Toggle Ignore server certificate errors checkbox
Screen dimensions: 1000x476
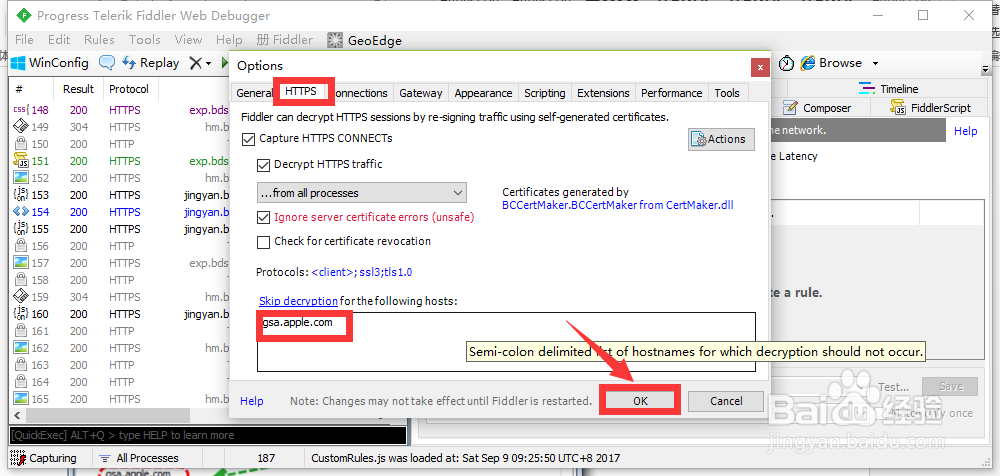(x=263, y=217)
